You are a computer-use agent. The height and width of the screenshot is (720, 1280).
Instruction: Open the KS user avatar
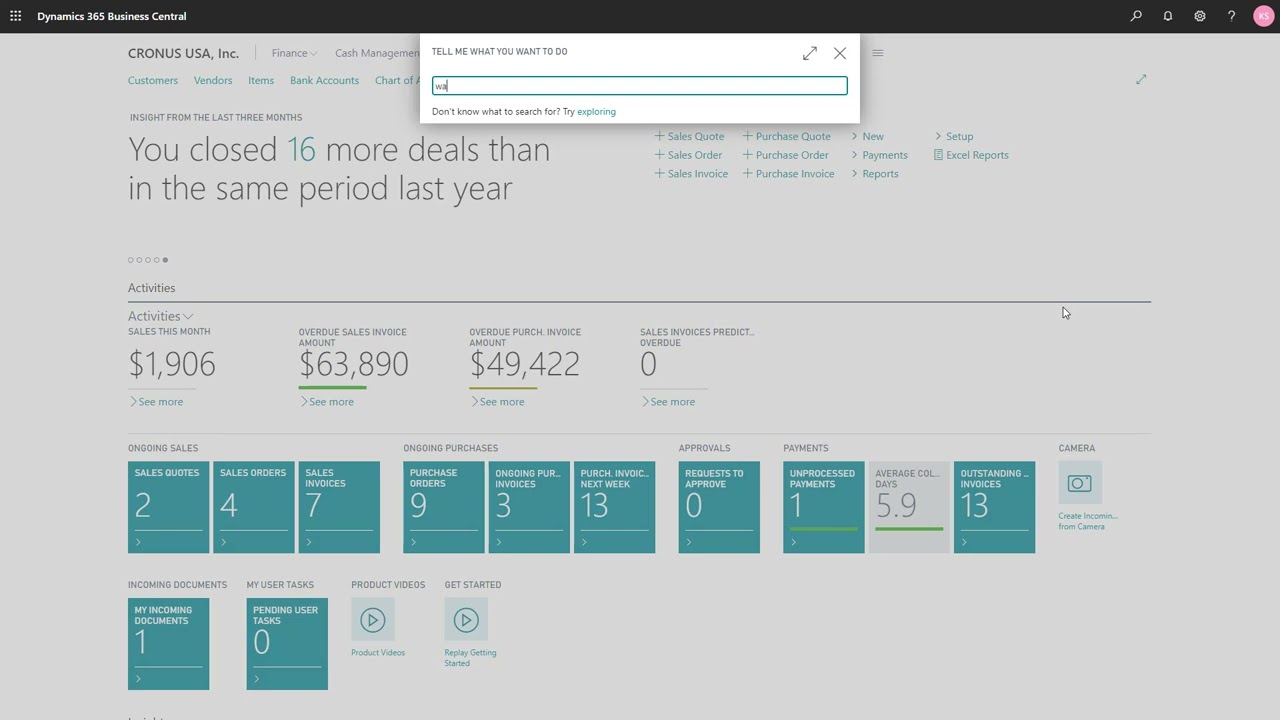tap(1263, 16)
